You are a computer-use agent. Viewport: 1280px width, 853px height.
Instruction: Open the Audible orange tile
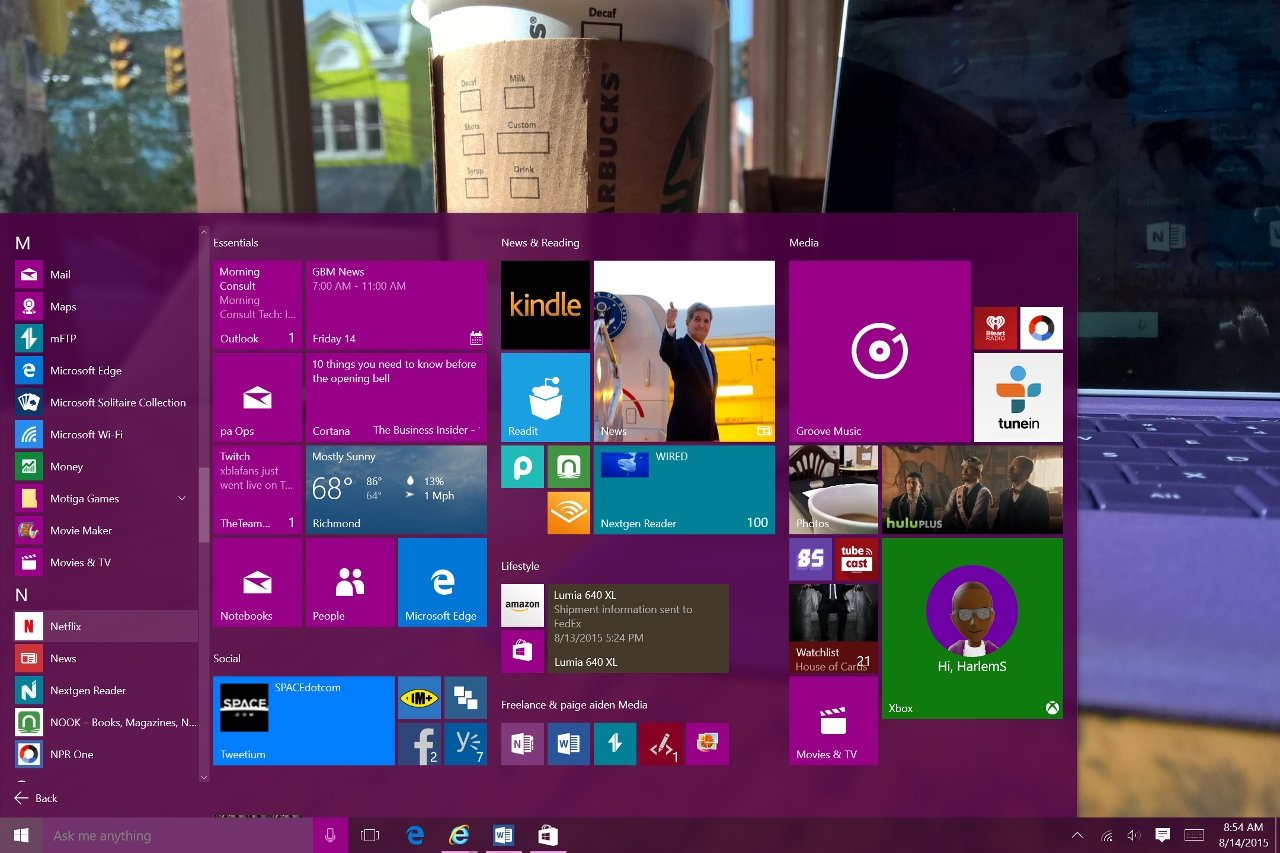[x=568, y=513]
